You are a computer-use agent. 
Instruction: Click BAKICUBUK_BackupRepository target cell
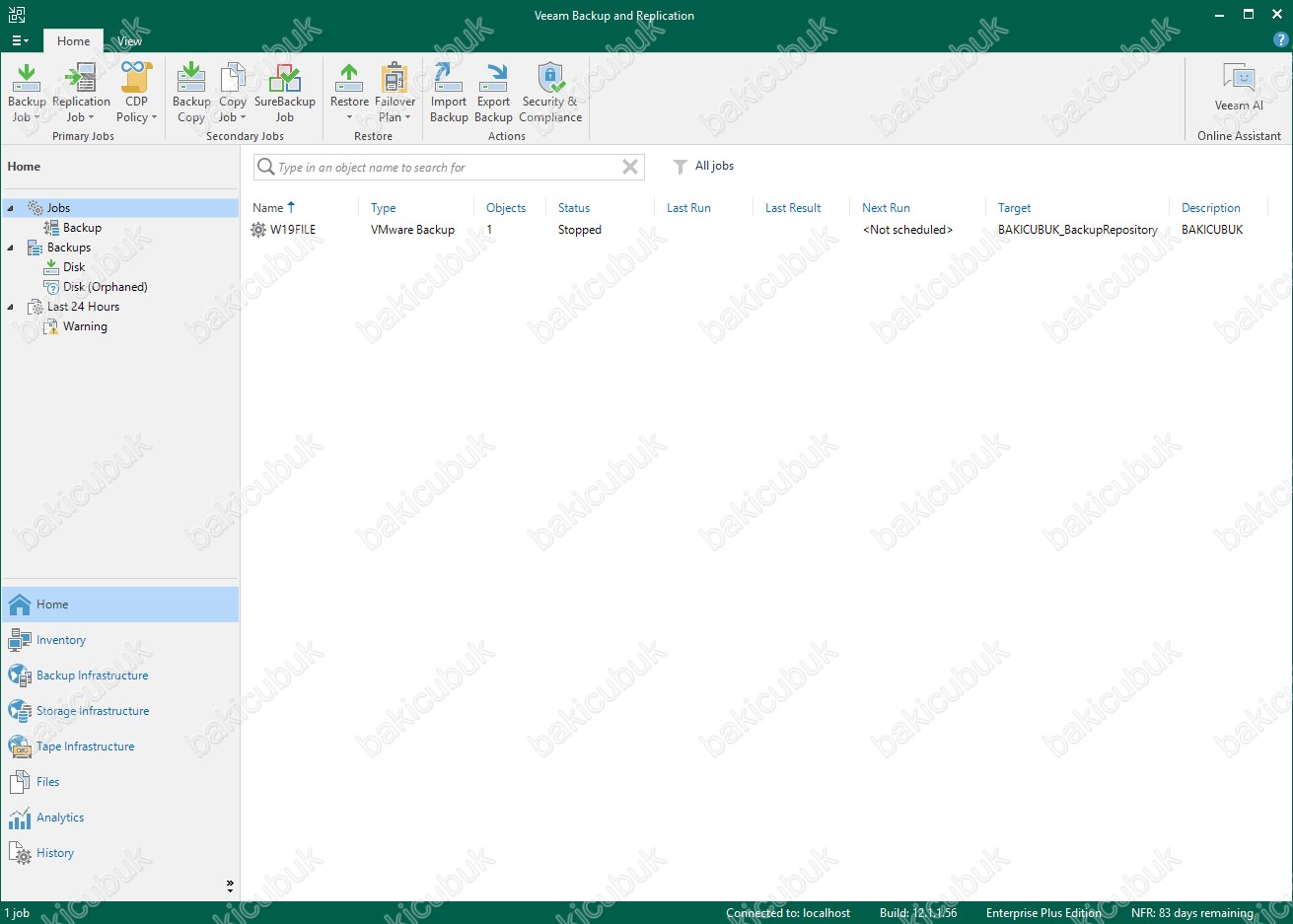pyautogui.click(x=1078, y=230)
